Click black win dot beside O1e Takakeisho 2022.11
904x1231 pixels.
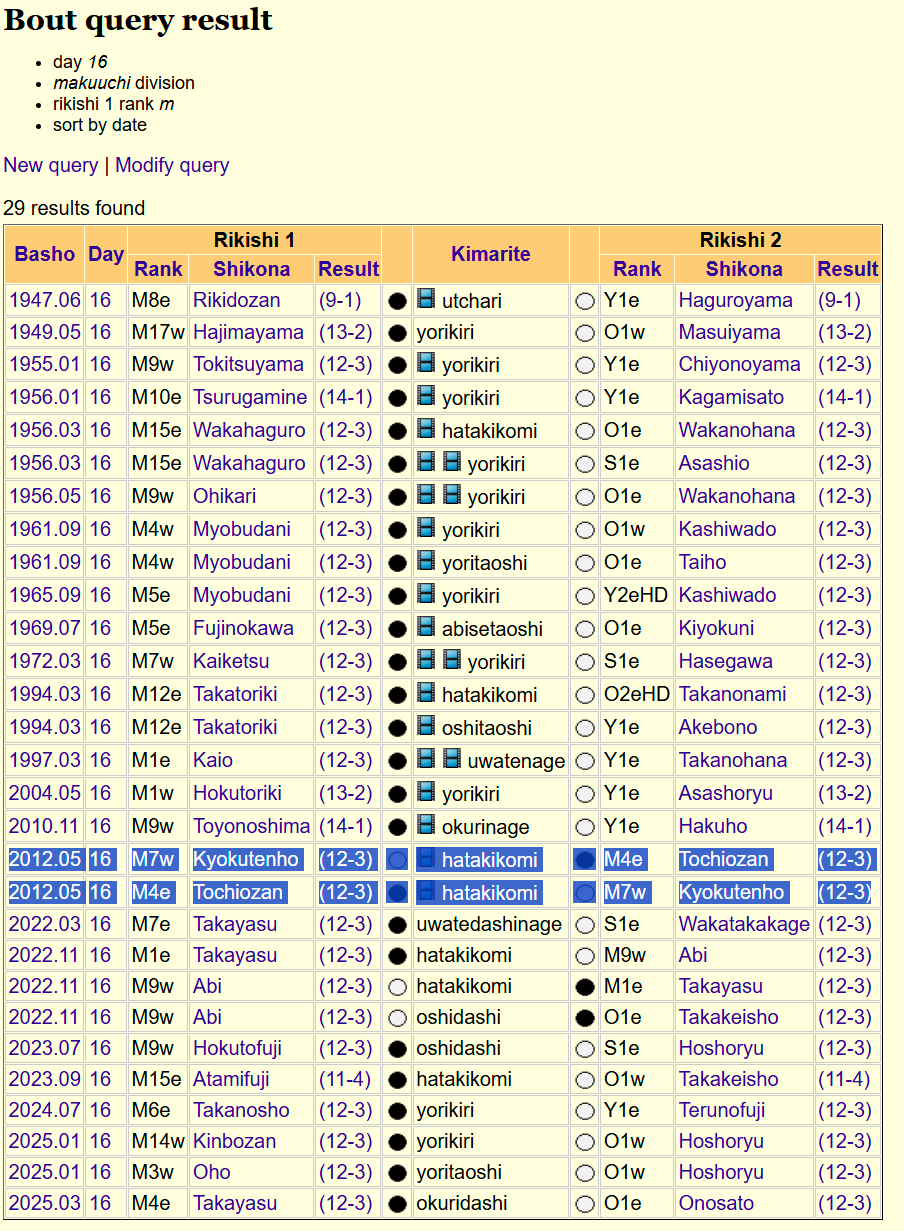click(x=585, y=1018)
